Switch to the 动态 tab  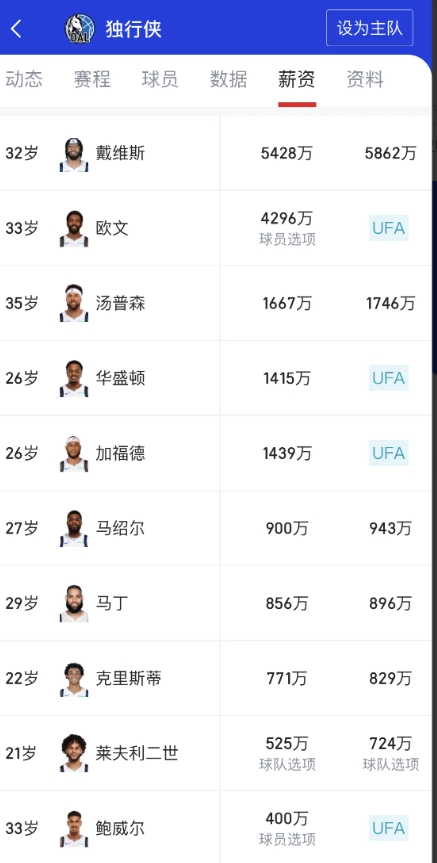24,80
